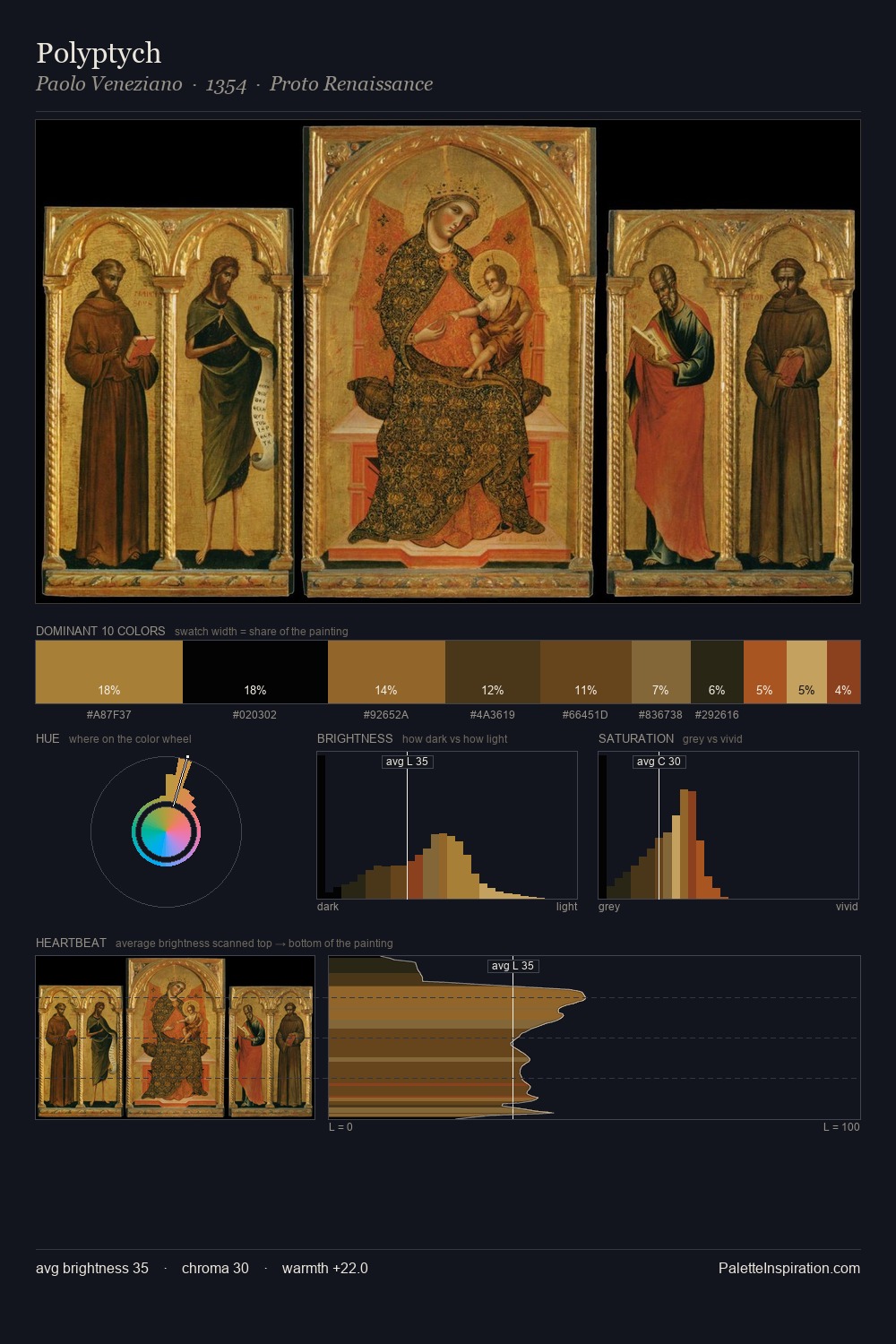Screen dimensions: 896x1344
Task: Click the 'light' brightness axis label
Action: (566, 907)
